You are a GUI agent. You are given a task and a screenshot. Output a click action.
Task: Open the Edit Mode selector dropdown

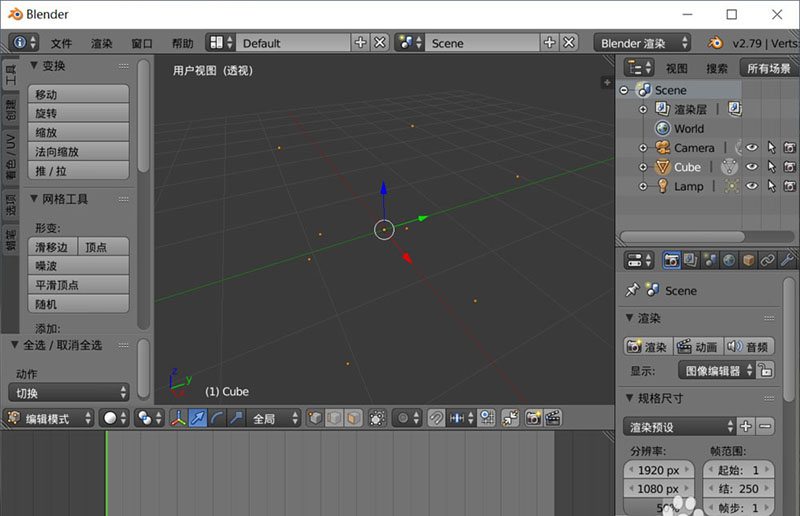tap(50, 419)
